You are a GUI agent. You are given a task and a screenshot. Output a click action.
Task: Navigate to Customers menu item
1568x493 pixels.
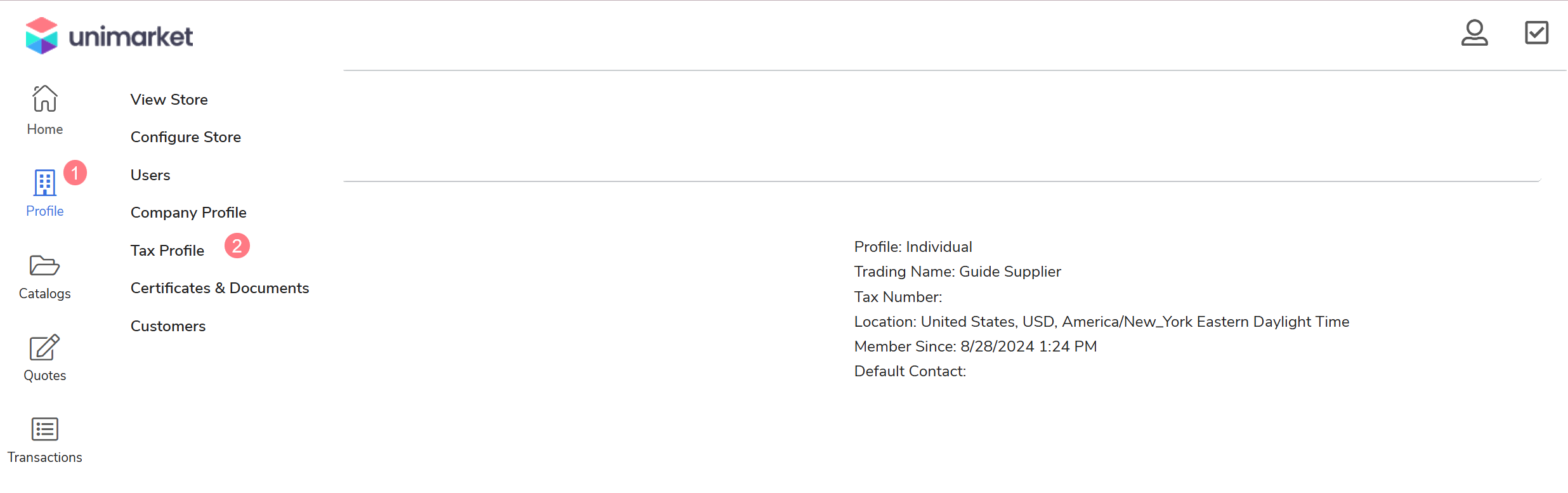coord(168,326)
